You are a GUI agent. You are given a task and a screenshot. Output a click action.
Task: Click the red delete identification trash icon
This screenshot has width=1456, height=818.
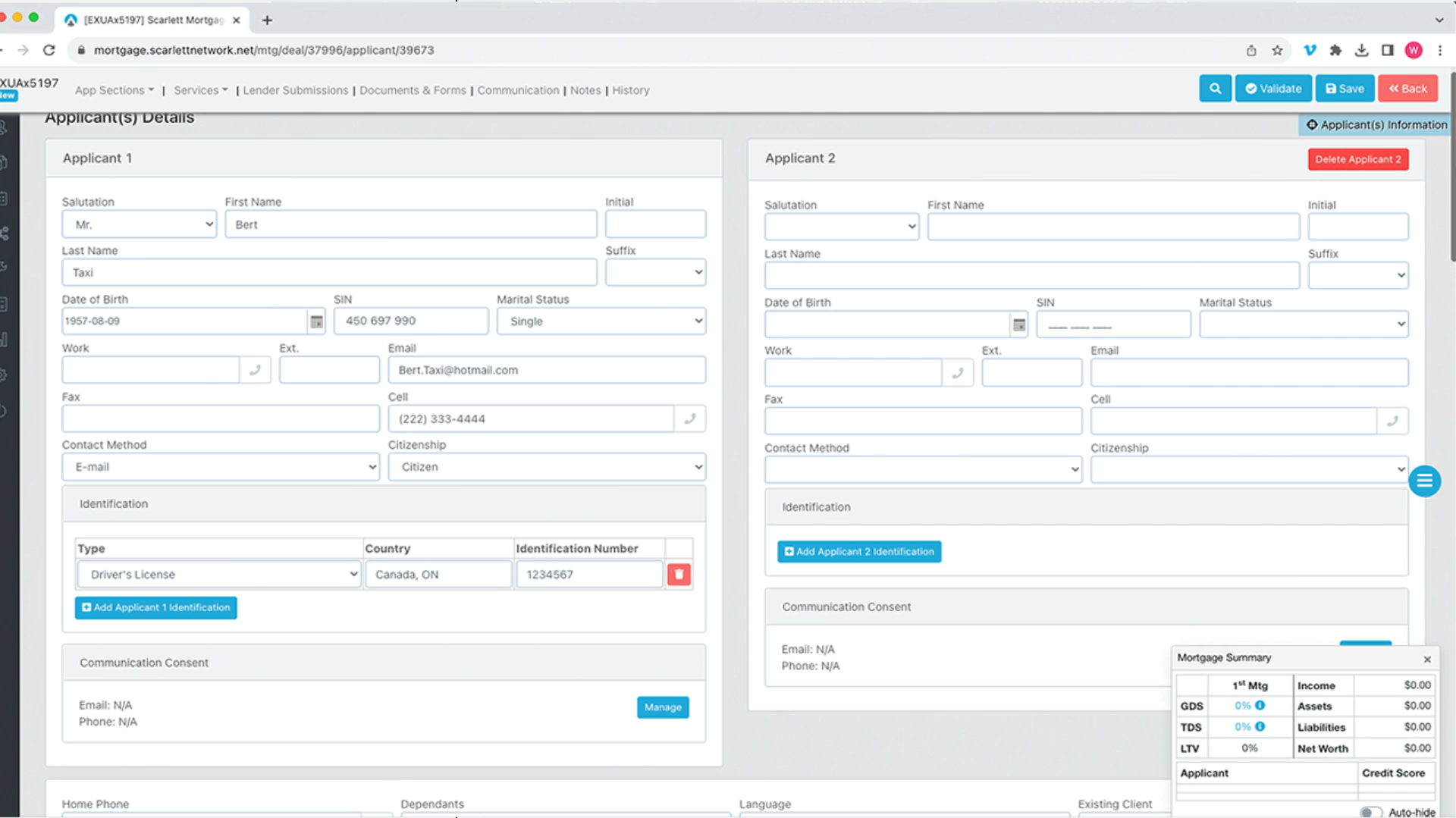pyautogui.click(x=679, y=575)
